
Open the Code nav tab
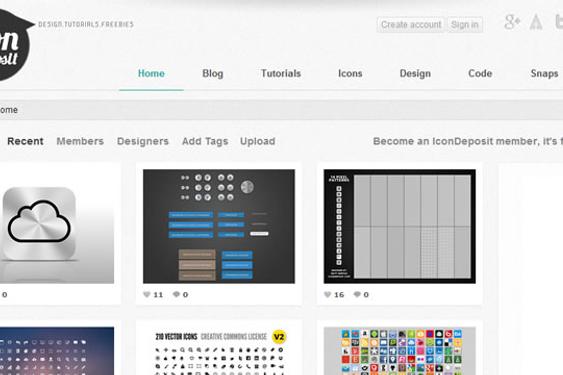click(480, 74)
